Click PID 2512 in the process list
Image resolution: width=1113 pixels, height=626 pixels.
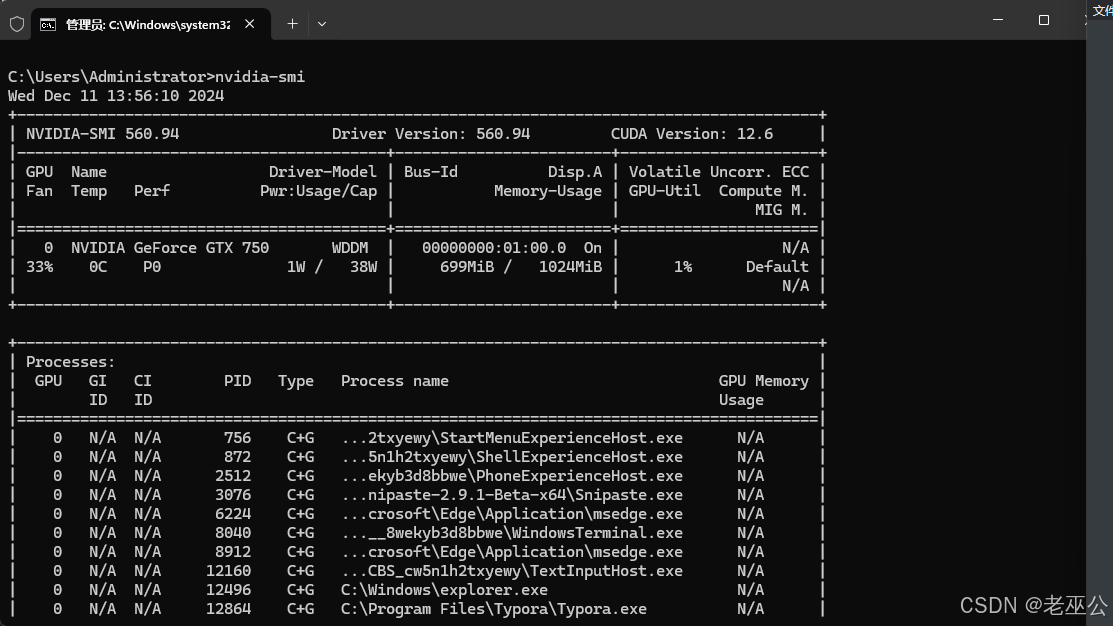[x=234, y=476]
